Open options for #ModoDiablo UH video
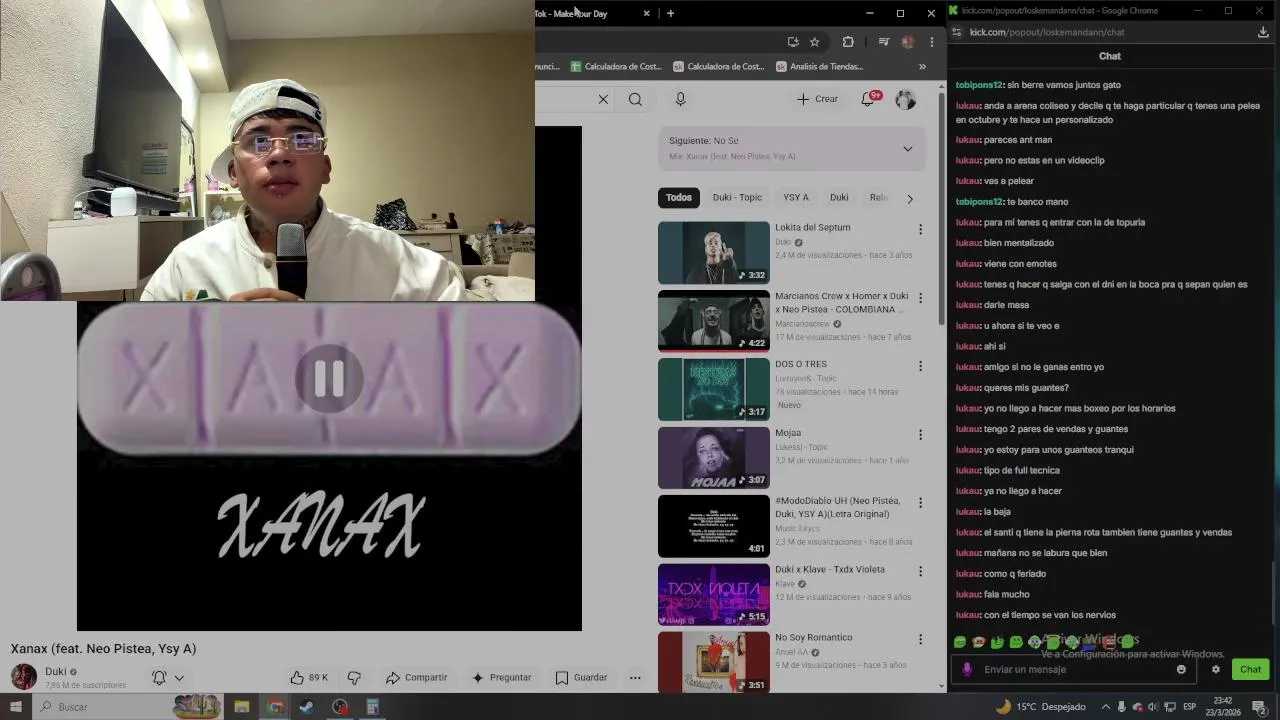 click(920, 503)
